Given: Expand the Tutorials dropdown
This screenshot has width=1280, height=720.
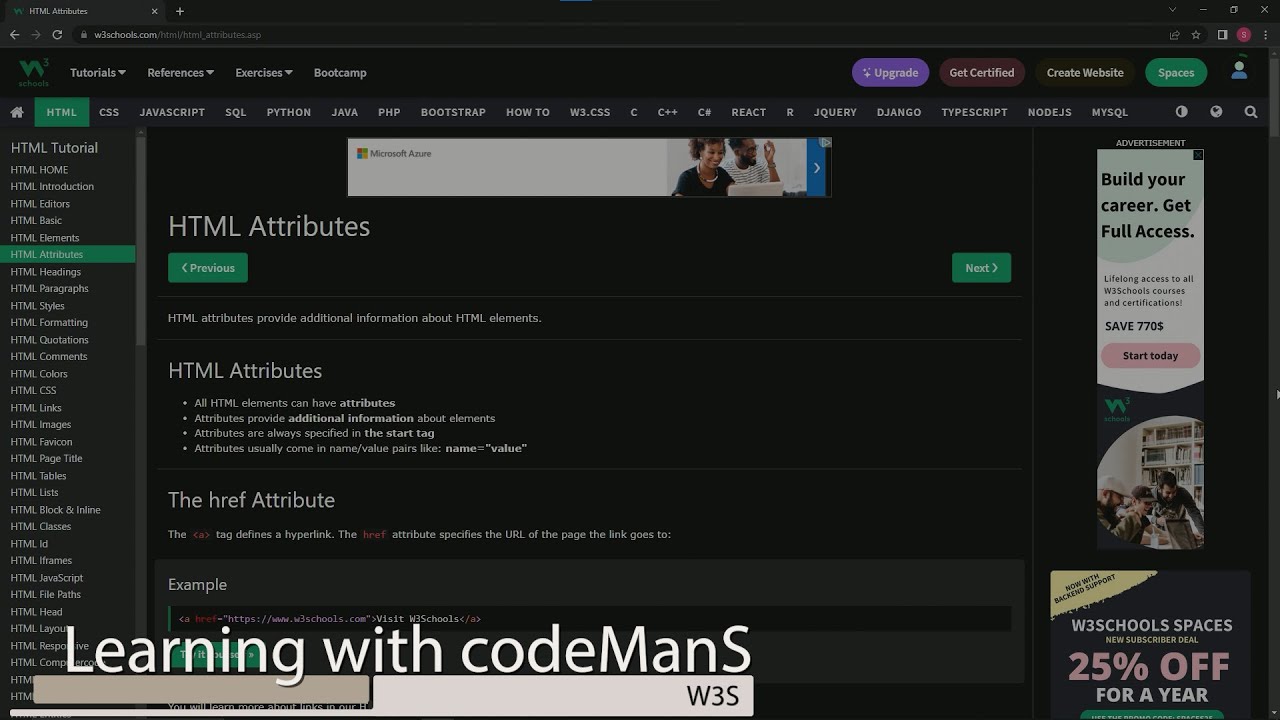Looking at the screenshot, I should 98,72.
